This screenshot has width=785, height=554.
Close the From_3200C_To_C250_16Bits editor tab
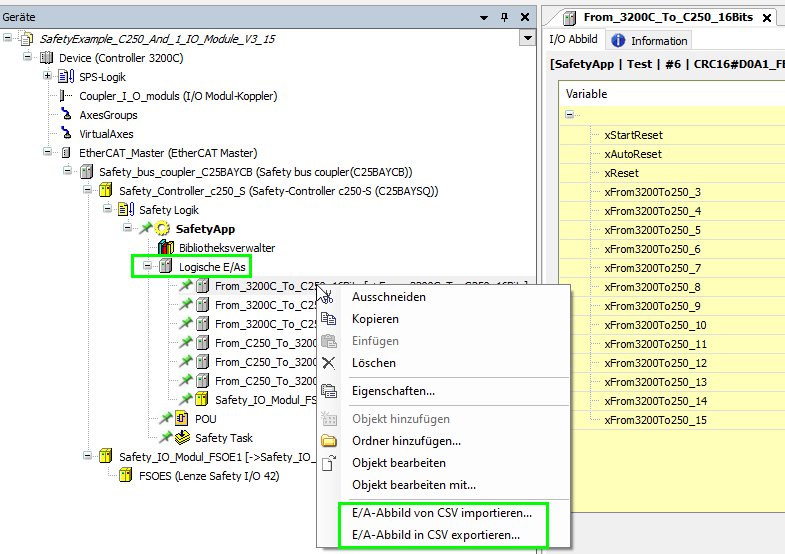(766, 18)
